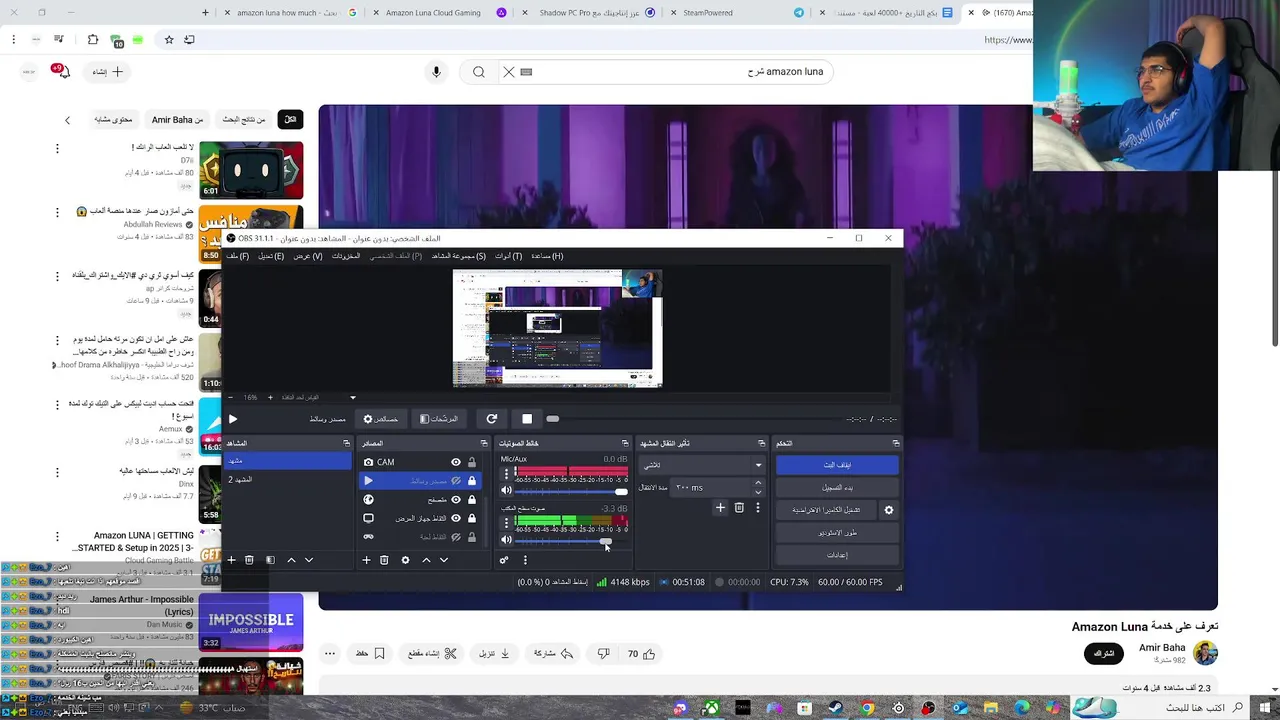Open virtual camera settings gear icon
The height and width of the screenshot is (720, 1280).
888,510
